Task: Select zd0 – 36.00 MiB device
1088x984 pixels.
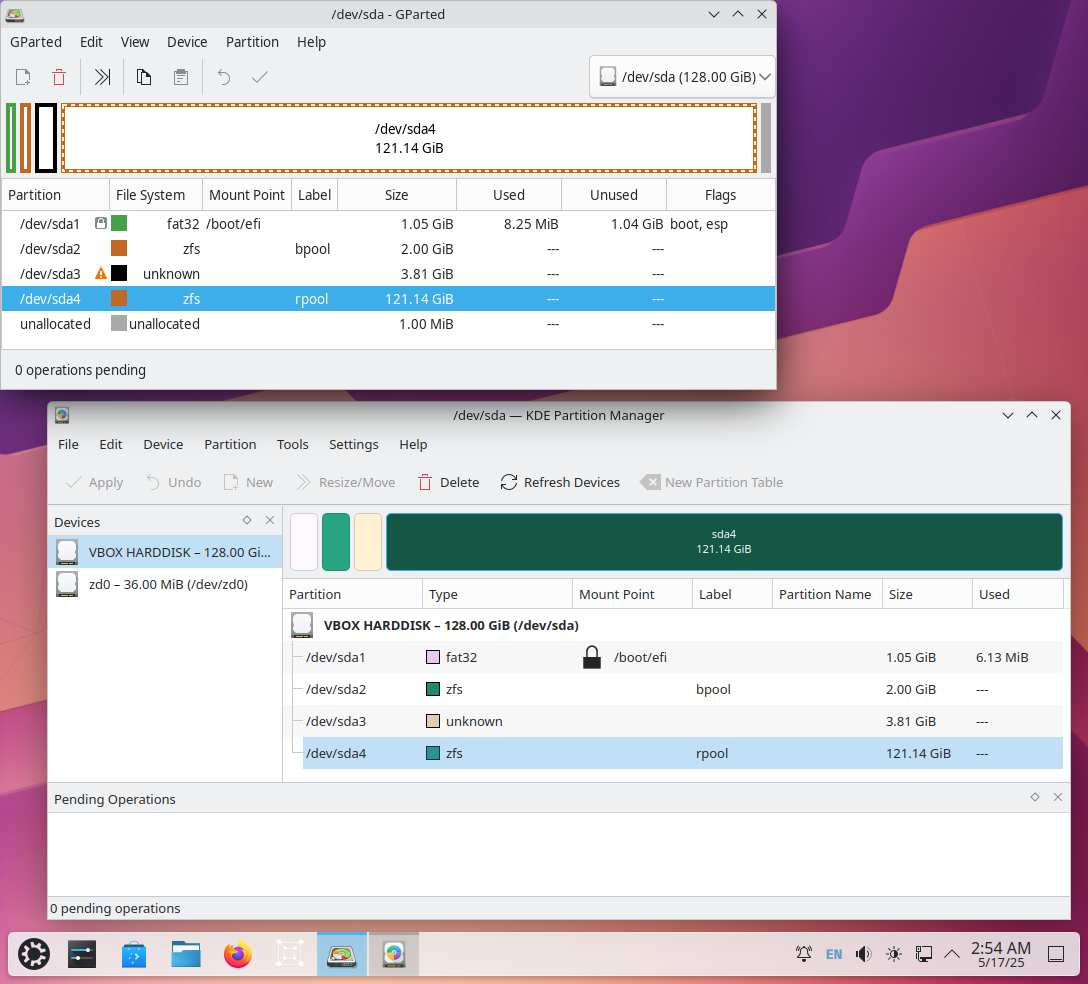Action: coord(165,584)
